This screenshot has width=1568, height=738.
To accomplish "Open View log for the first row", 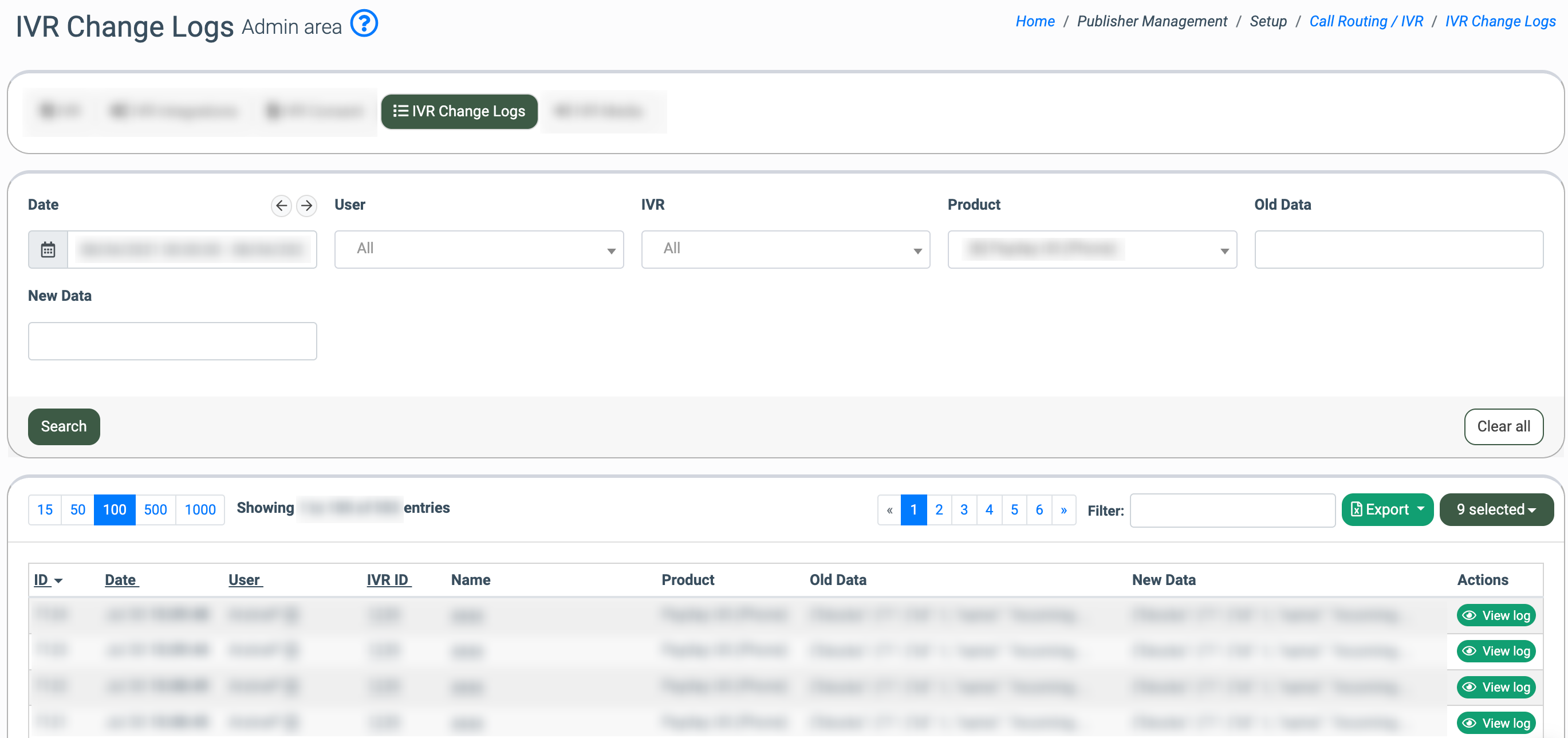I will [x=1496, y=615].
